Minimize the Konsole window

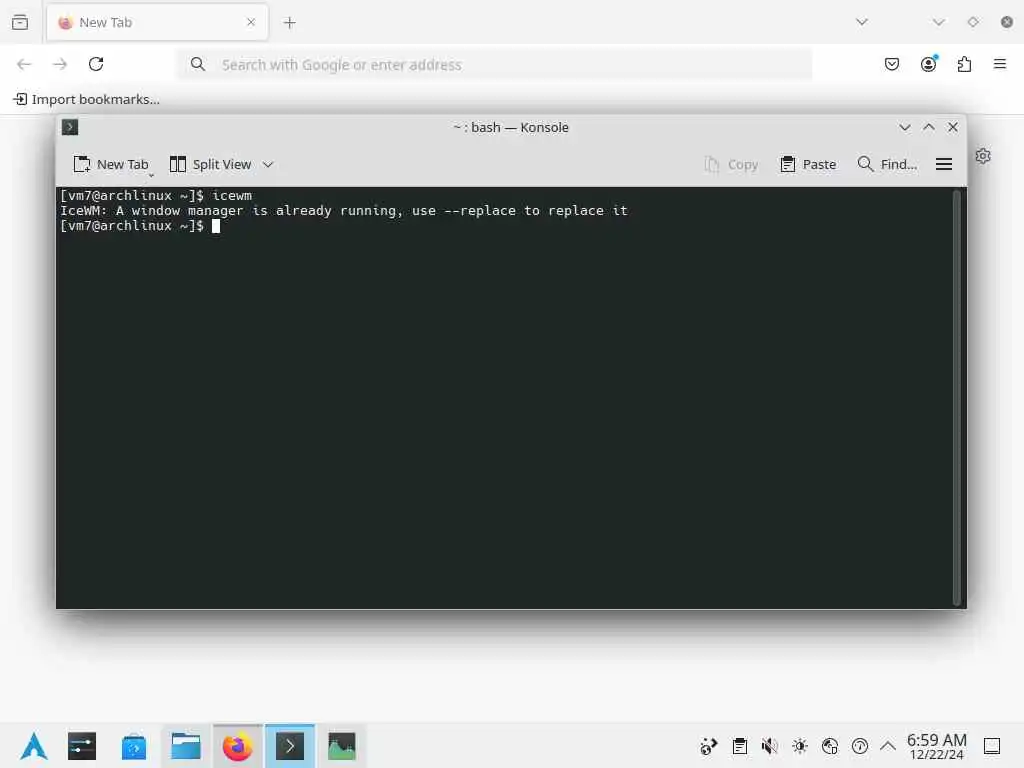click(904, 127)
